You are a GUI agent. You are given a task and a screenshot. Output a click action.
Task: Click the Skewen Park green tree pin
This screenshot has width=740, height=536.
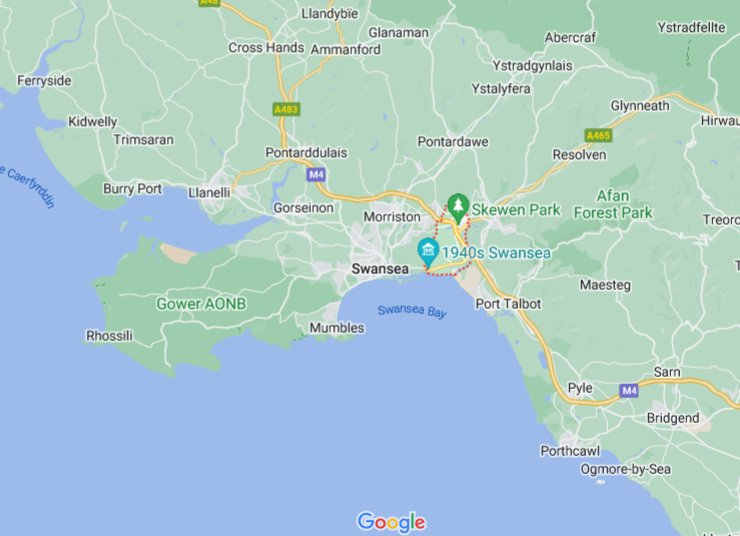pyautogui.click(x=458, y=208)
